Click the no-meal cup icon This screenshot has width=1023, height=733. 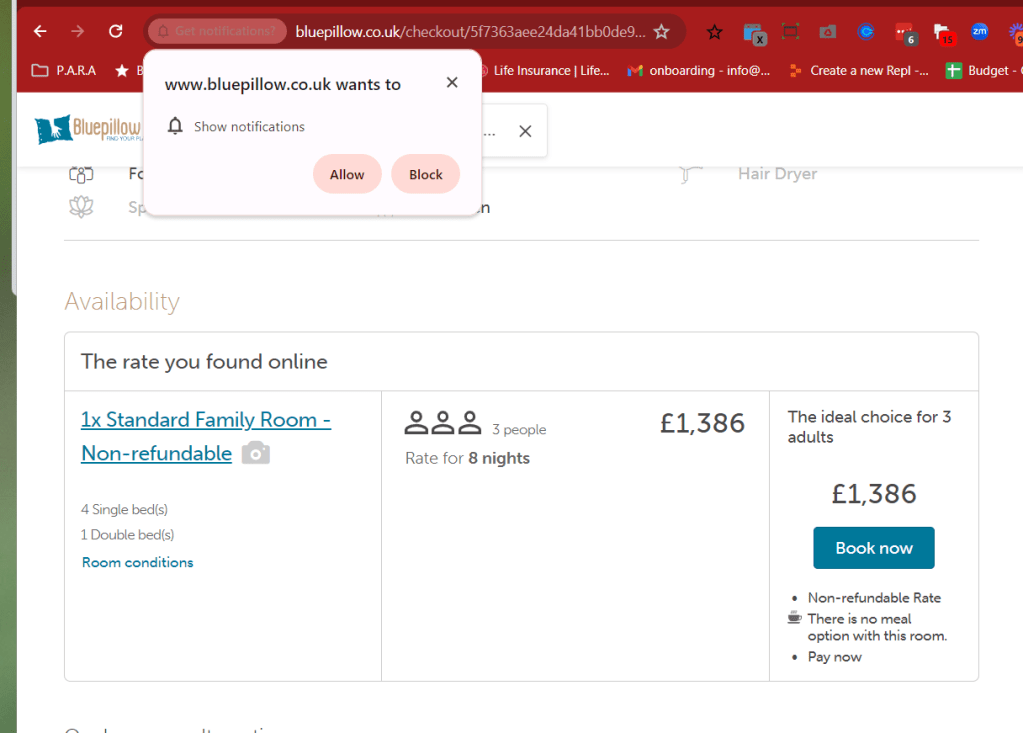coord(795,617)
